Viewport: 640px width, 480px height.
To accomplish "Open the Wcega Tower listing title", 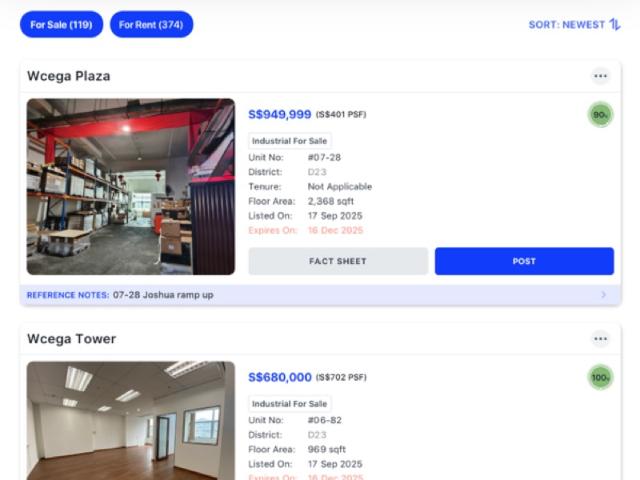I will click(x=71, y=339).
